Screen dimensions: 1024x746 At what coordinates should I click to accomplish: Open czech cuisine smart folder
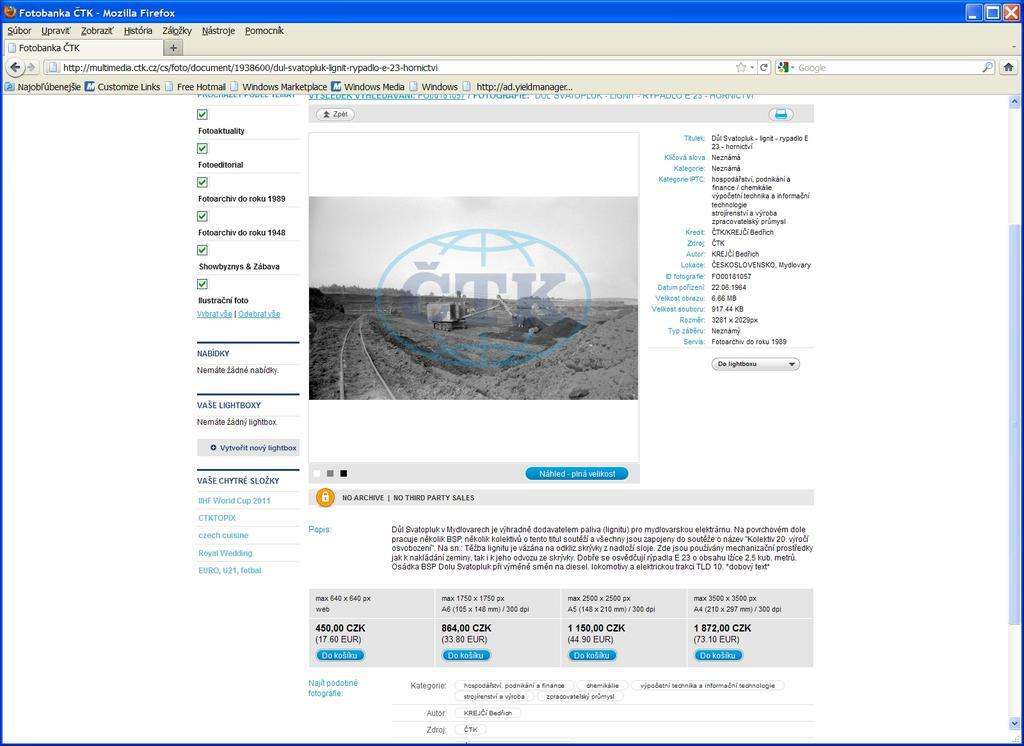(223, 535)
